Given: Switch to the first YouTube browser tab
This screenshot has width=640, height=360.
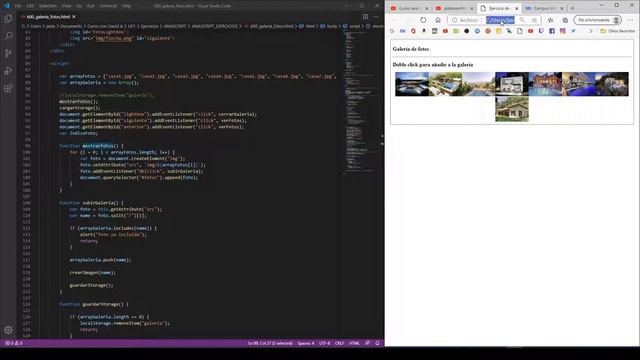Looking at the screenshot, I should point(408,8).
